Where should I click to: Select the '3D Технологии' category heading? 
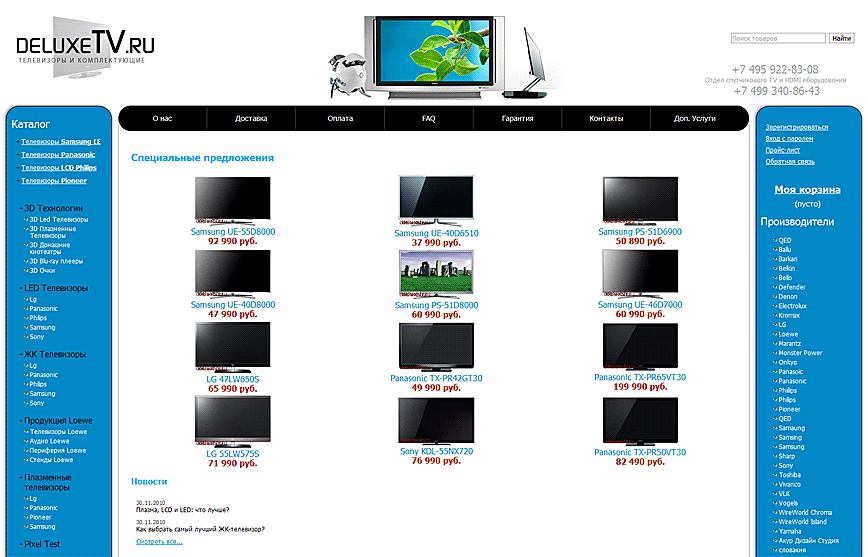[x=53, y=208]
